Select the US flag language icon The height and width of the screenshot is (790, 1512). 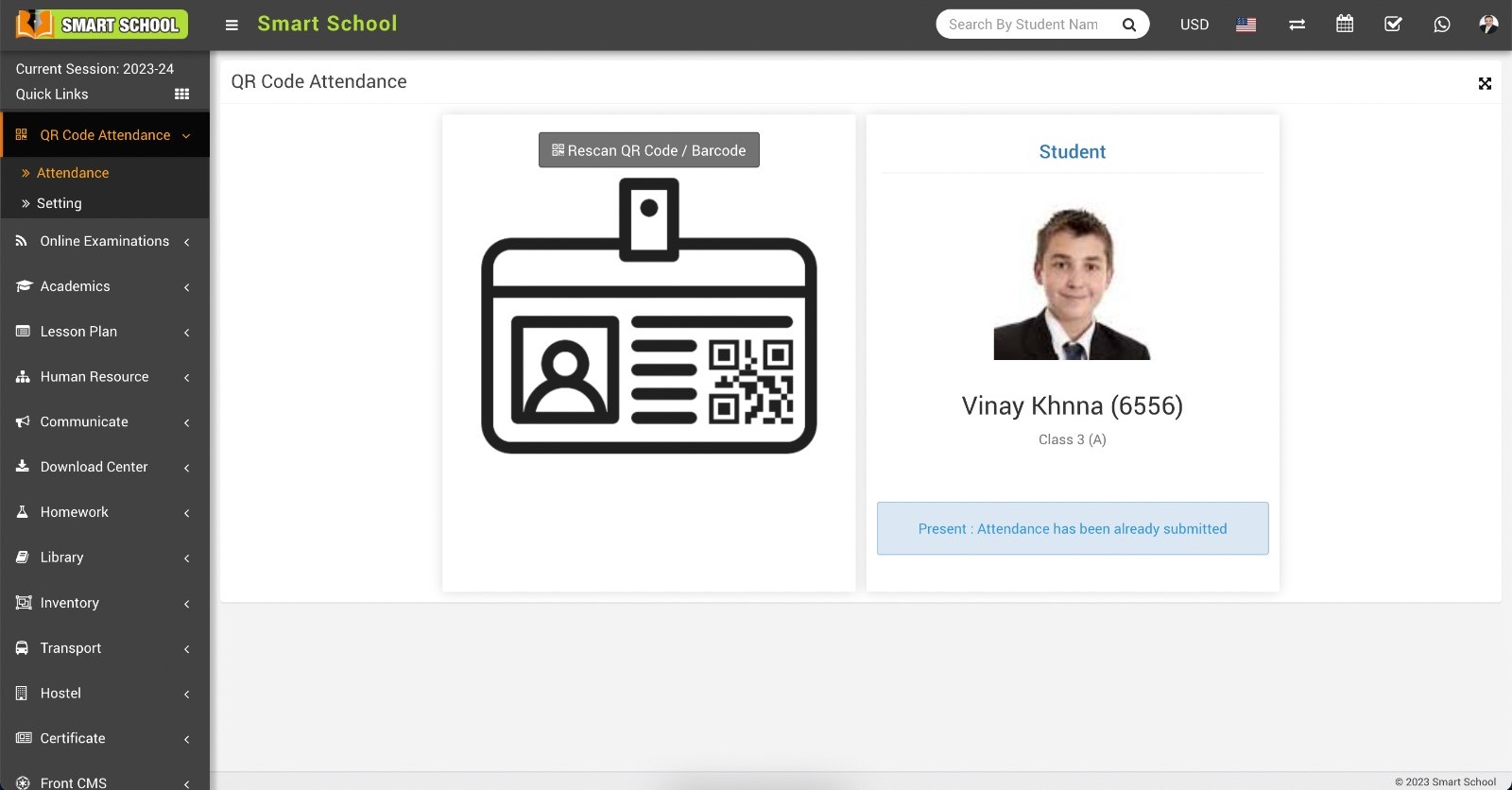click(x=1246, y=25)
